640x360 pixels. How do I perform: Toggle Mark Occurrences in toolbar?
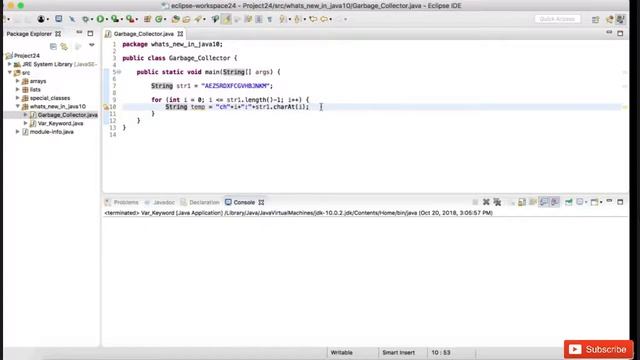click(x=226, y=19)
